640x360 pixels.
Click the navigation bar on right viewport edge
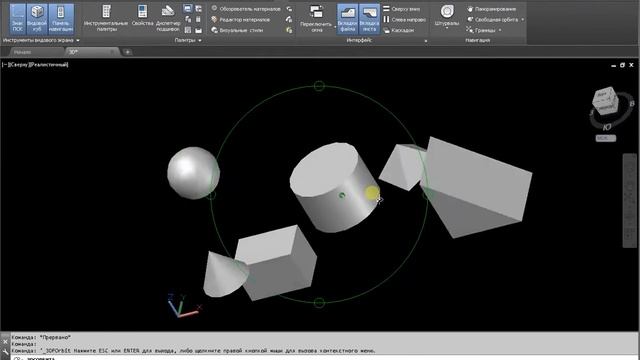[629, 200]
